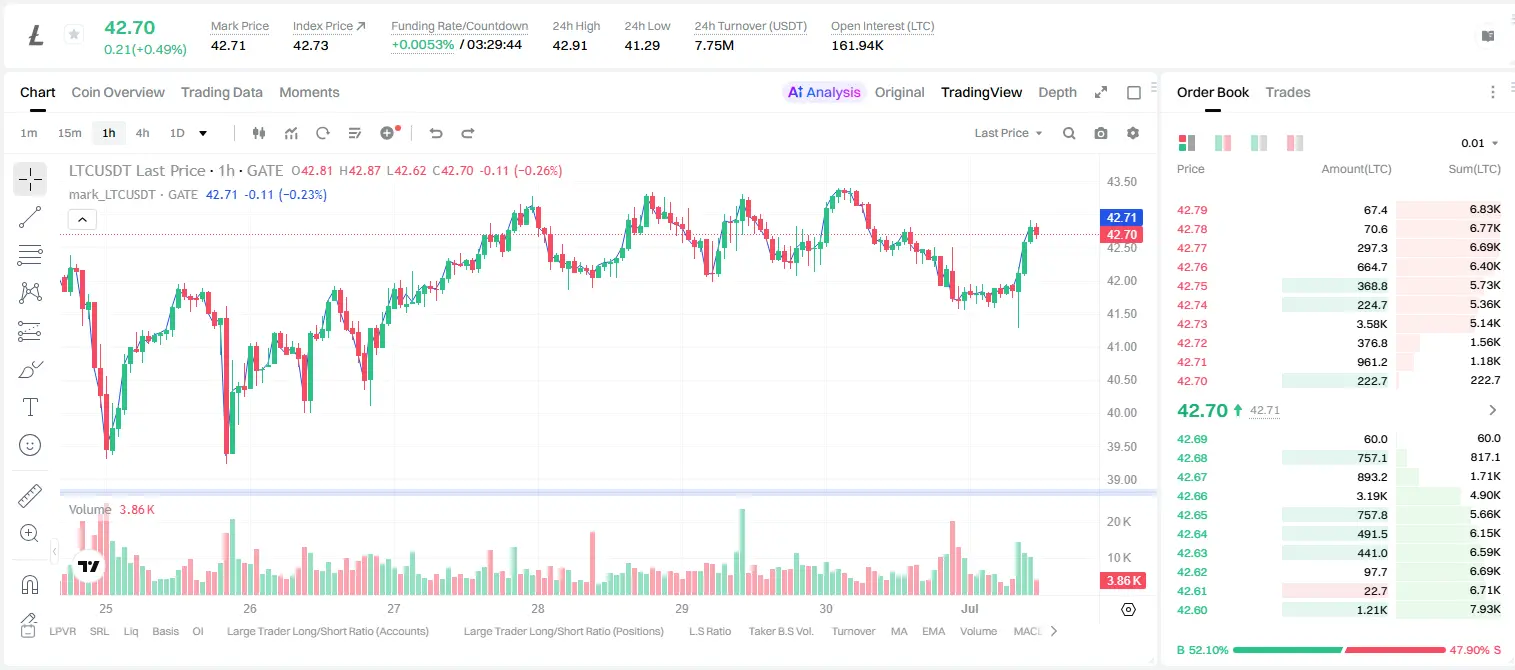Image resolution: width=1515 pixels, height=670 pixels.
Task: Show only sell orders in order book
Action: tap(1295, 143)
